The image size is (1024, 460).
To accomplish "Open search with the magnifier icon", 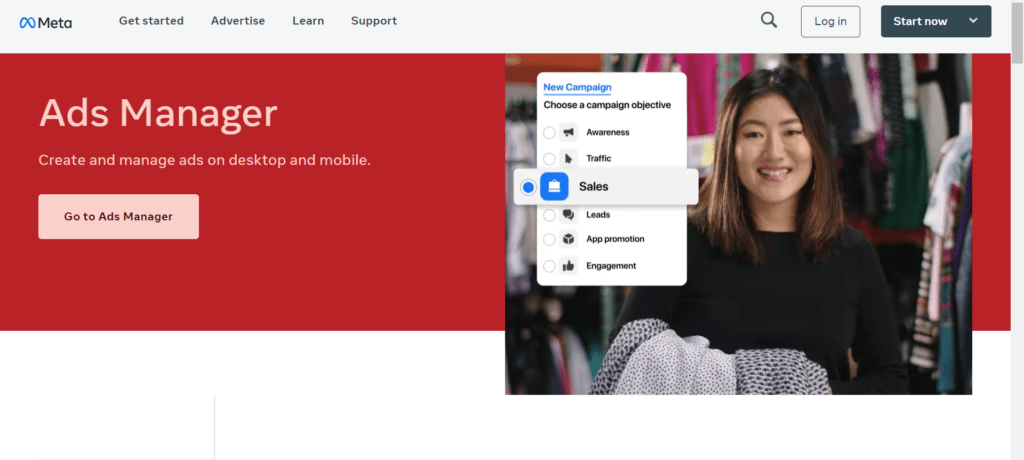I will pyautogui.click(x=768, y=20).
